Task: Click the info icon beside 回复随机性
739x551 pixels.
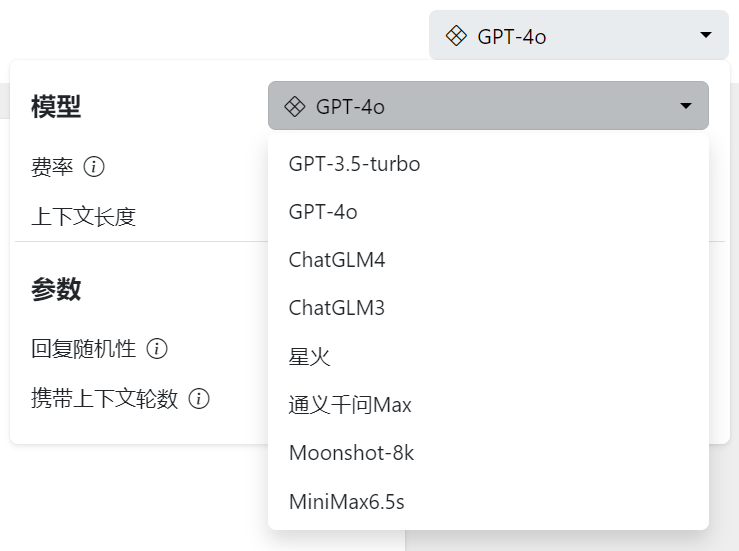Action: pos(156,349)
